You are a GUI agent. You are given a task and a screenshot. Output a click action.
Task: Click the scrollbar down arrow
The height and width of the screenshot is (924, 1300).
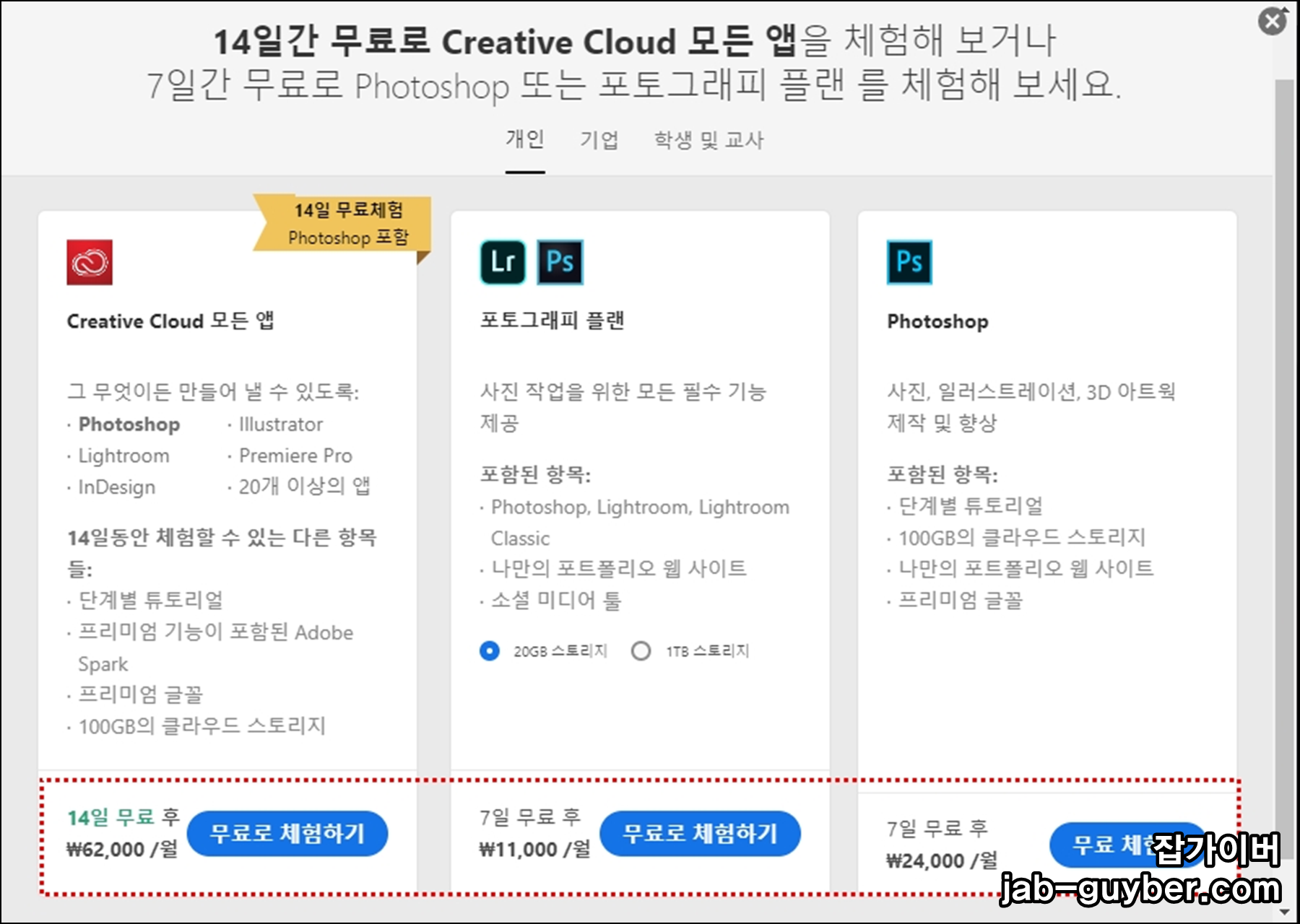1284,912
